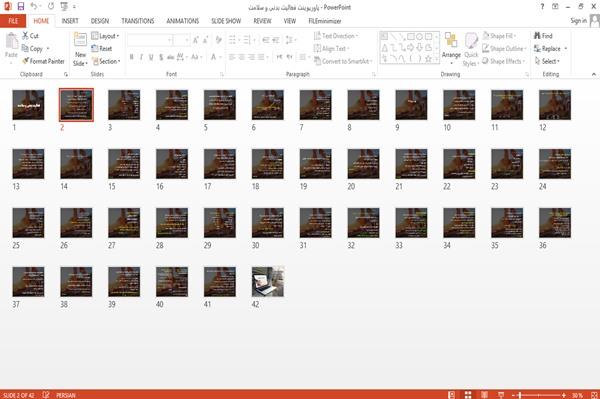Image resolution: width=600 pixels, height=399 pixels.
Task: Click spell check icon in status bar
Action: coord(46,395)
